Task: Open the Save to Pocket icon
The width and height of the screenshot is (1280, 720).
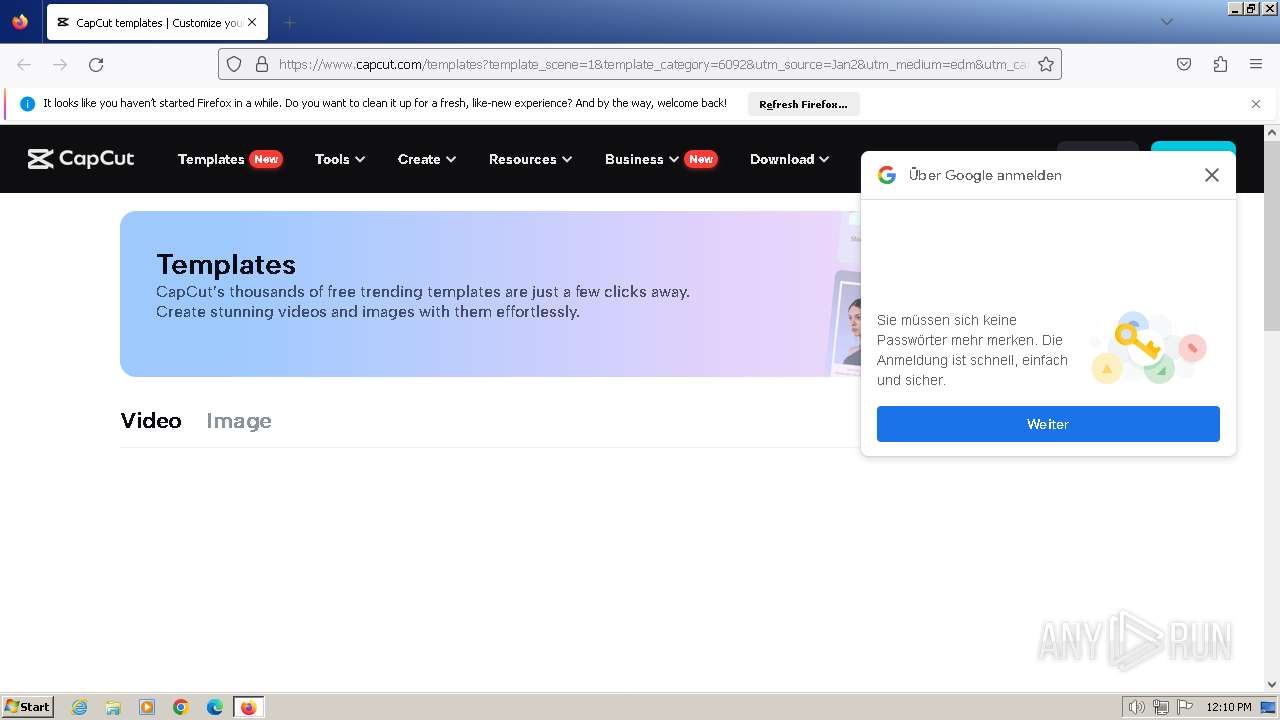Action: pyautogui.click(x=1184, y=64)
